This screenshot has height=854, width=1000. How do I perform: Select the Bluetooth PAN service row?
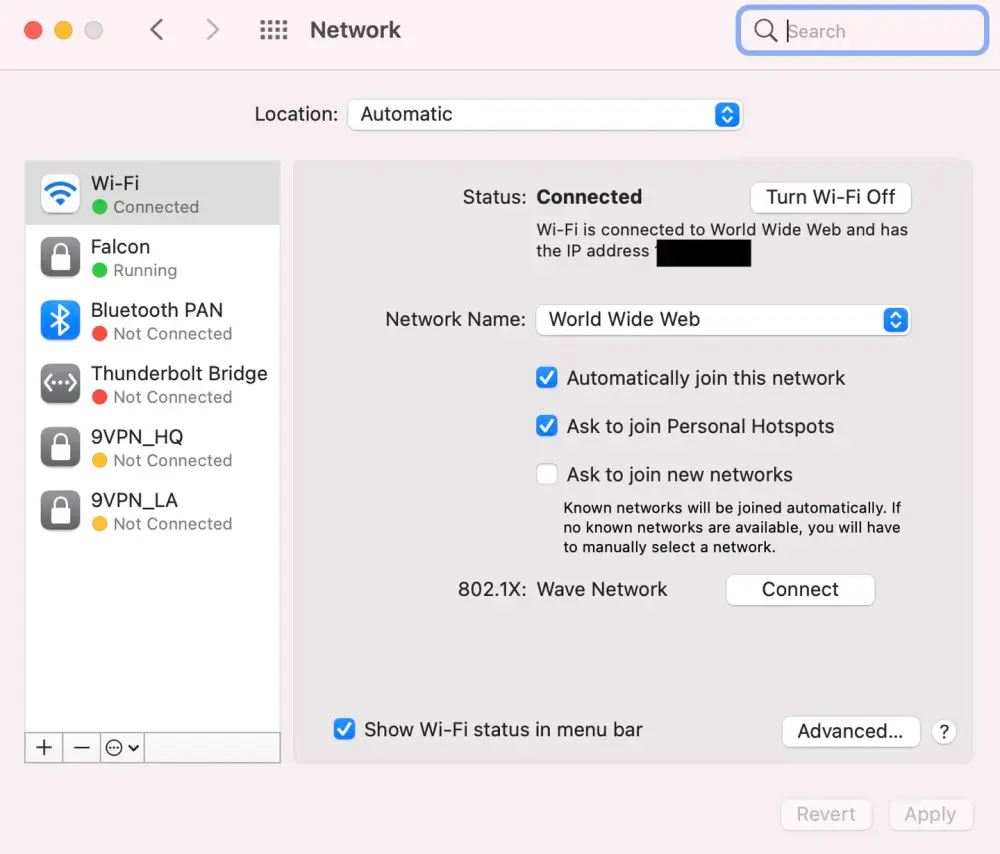pyautogui.click(x=152, y=320)
